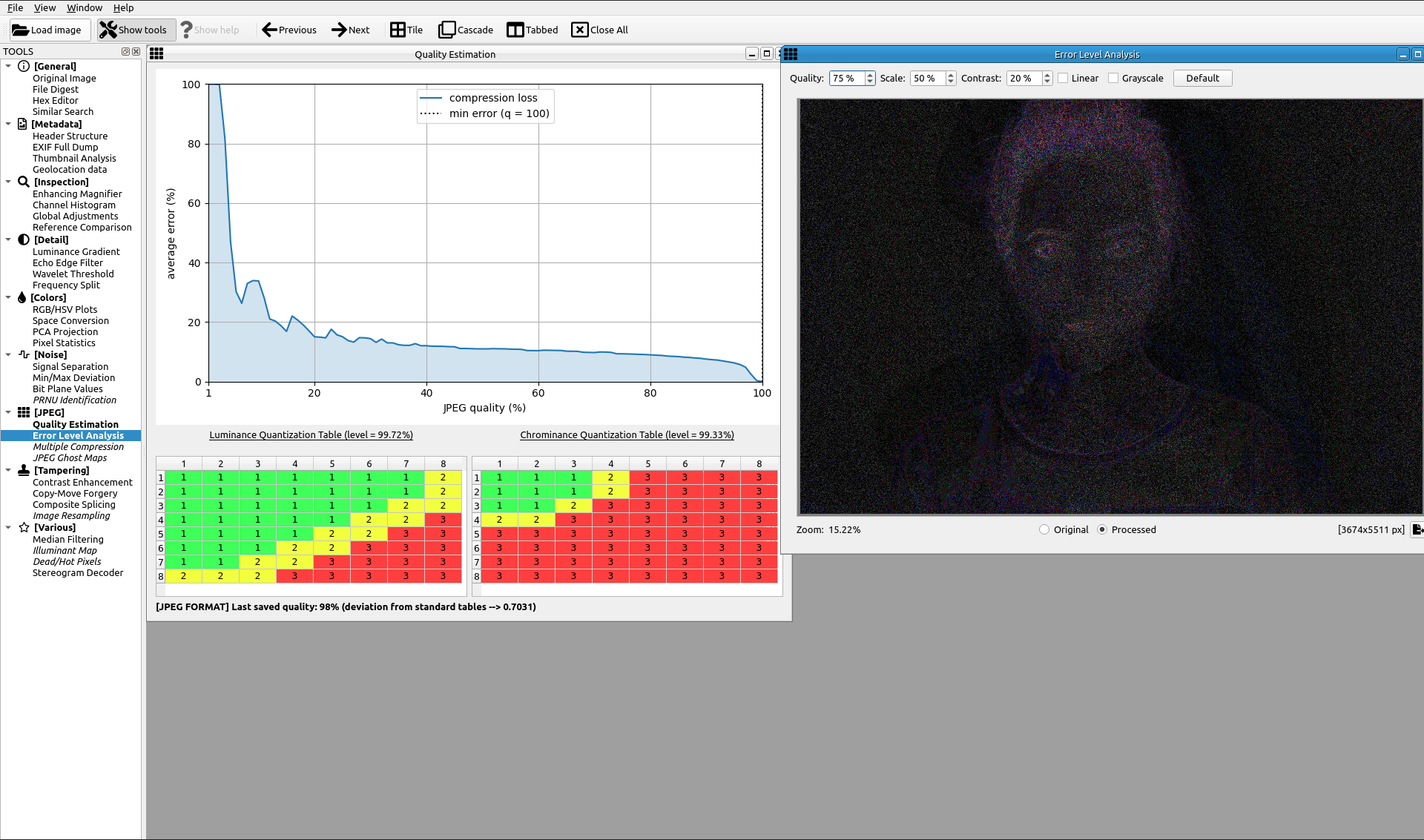Select the Original radio button
Viewport: 1424px width, 840px height.
click(1044, 530)
